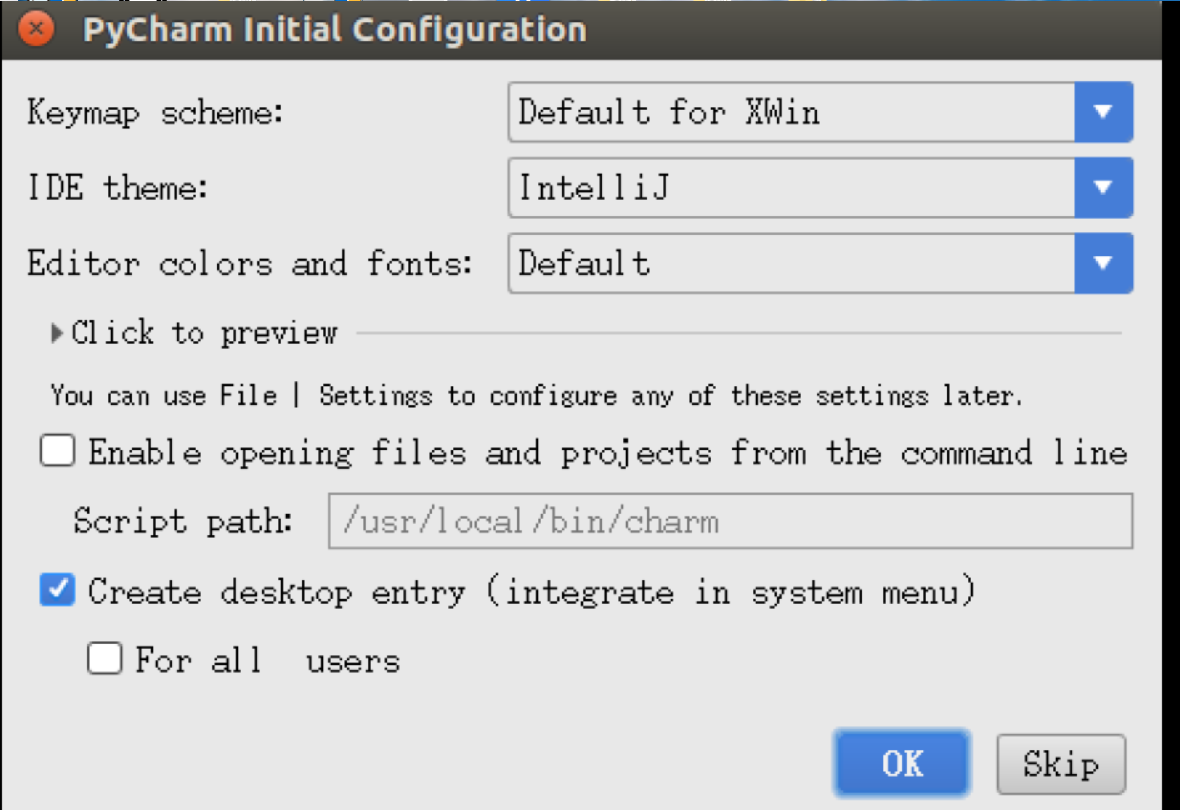Click the Script path input field
The image size is (1180, 810).
click(730, 521)
